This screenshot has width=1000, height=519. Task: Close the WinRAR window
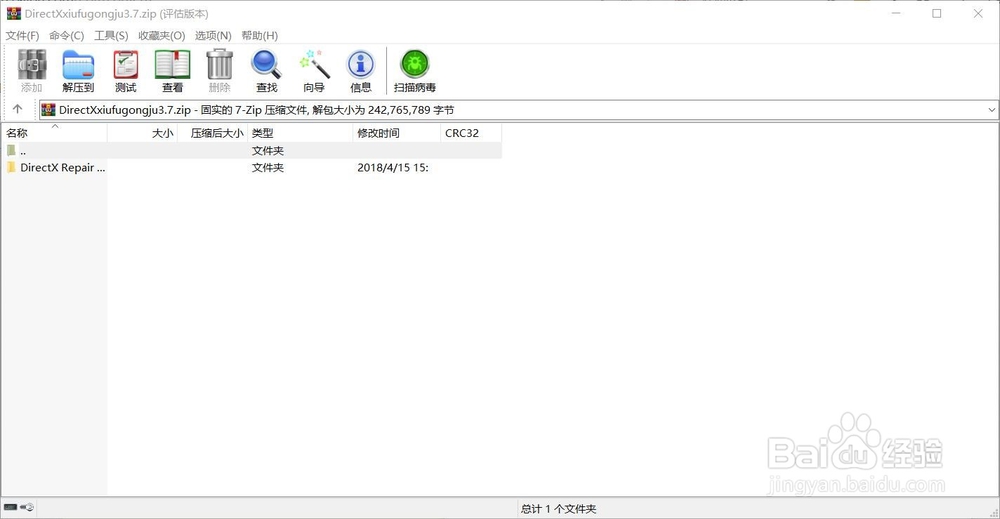[x=978, y=13]
